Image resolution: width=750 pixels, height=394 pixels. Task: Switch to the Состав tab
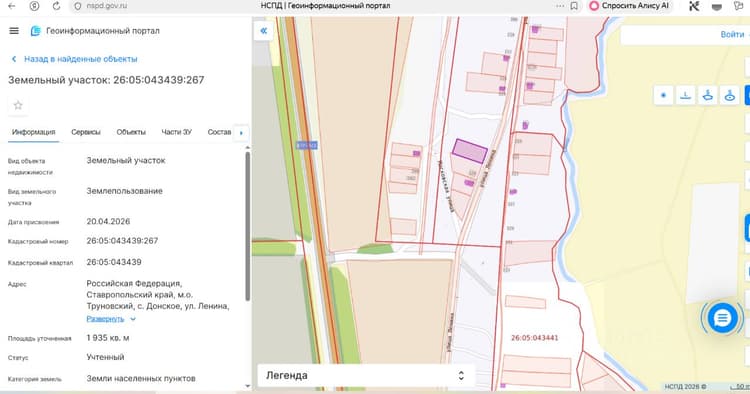click(x=219, y=132)
